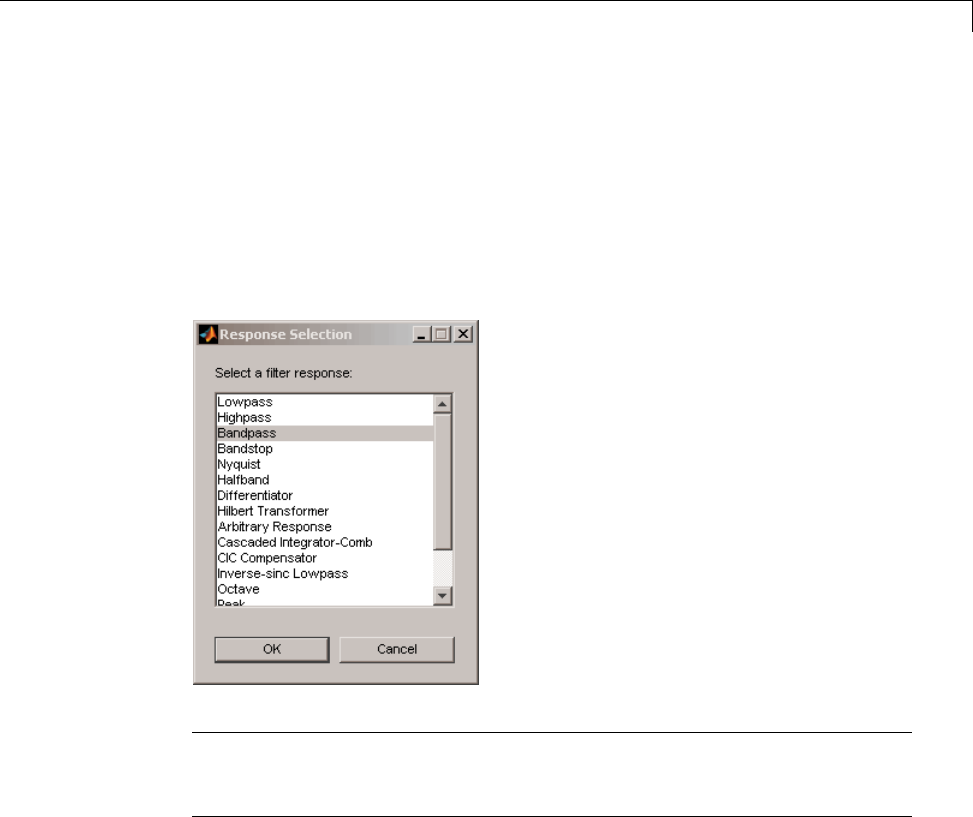The width and height of the screenshot is (973, 817).
Task: Dismiss dialog with the Cancel button
Action: pos(397,650)
